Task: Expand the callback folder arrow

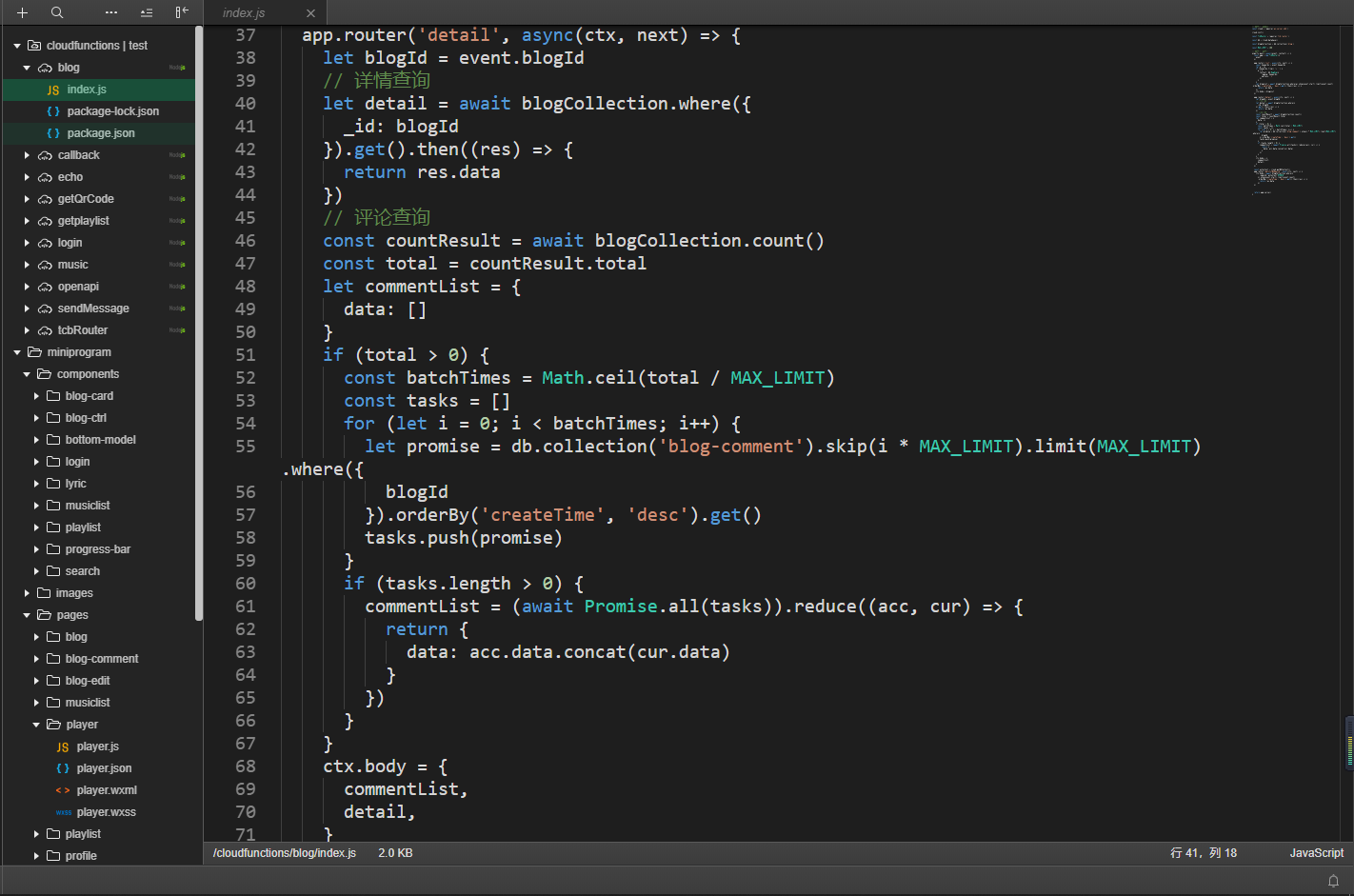Action: (27, 155)
